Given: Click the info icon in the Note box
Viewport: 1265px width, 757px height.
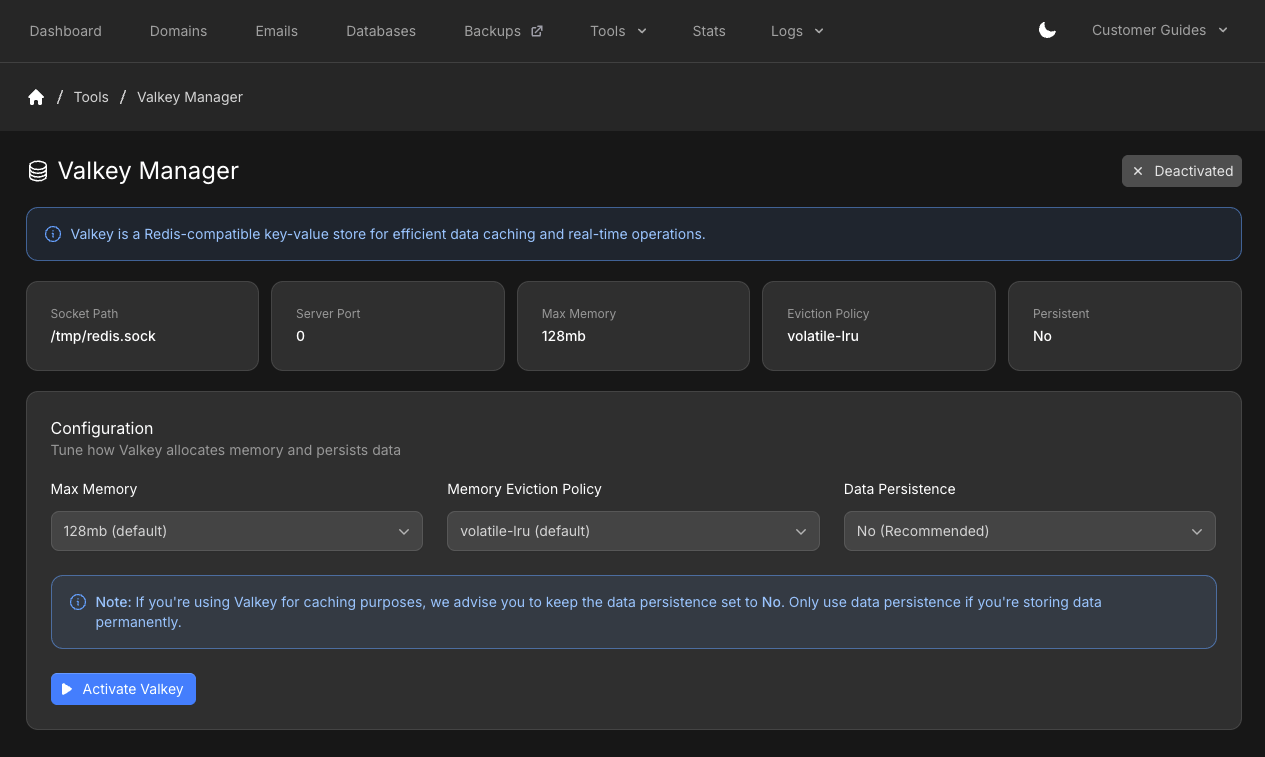Looking at the screenshot, I should pos(77,602).
